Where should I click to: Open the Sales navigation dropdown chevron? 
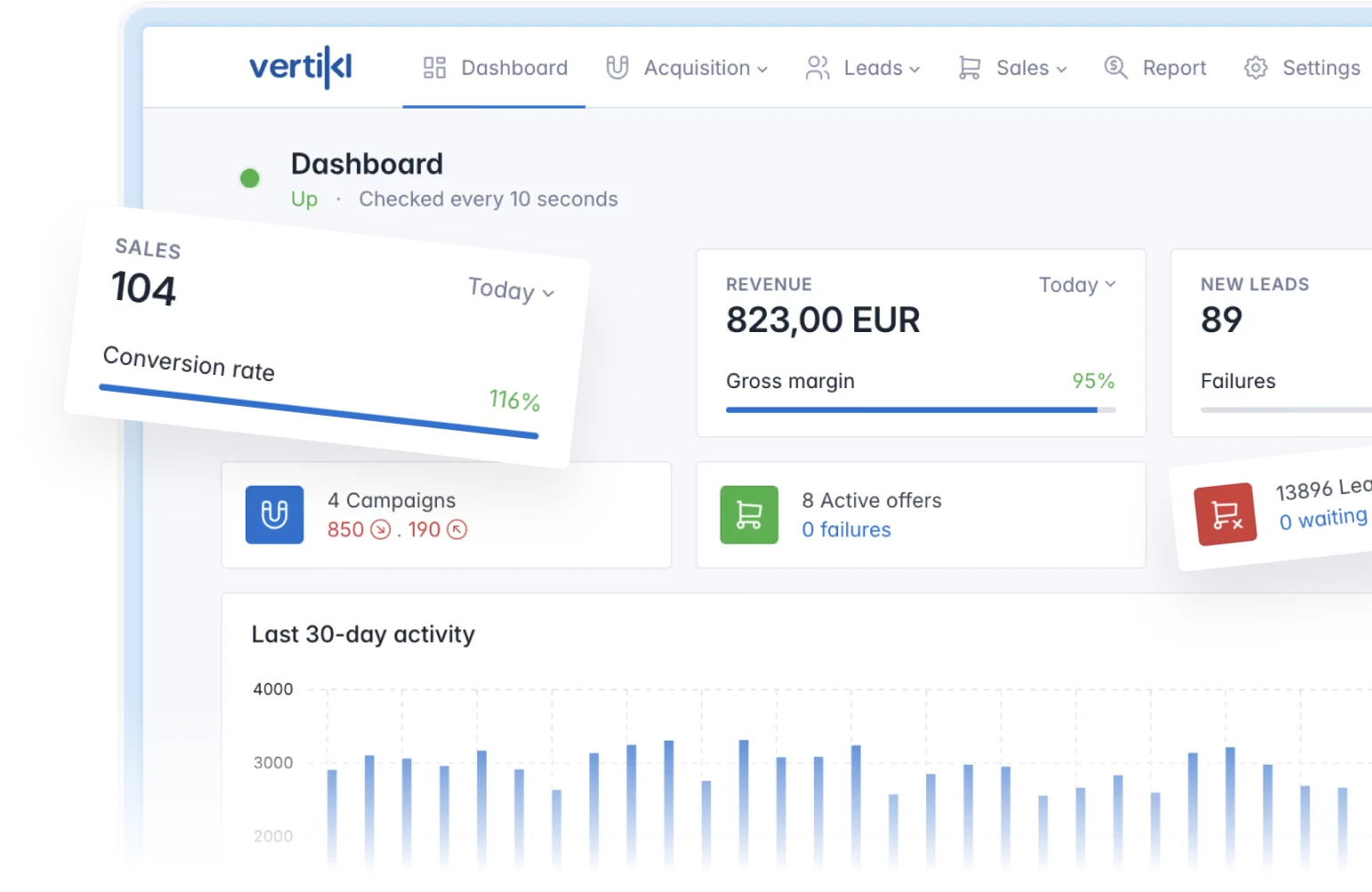1062,69
